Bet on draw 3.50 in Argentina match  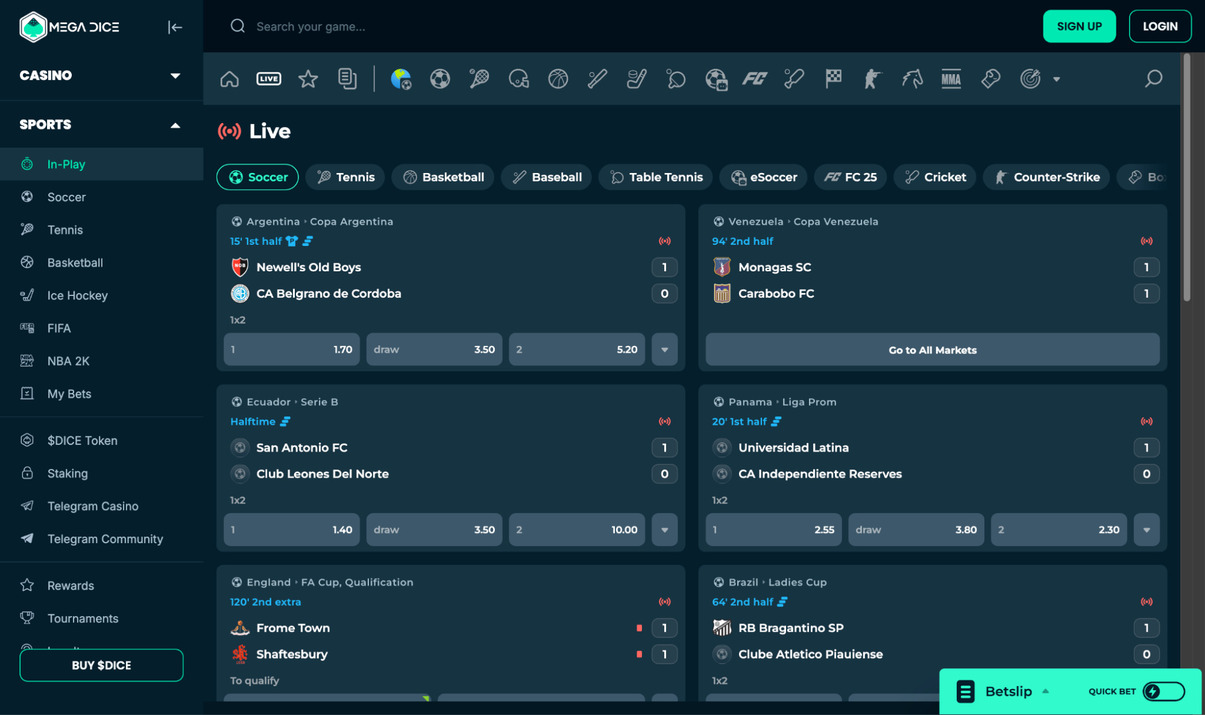pos(434,350)
